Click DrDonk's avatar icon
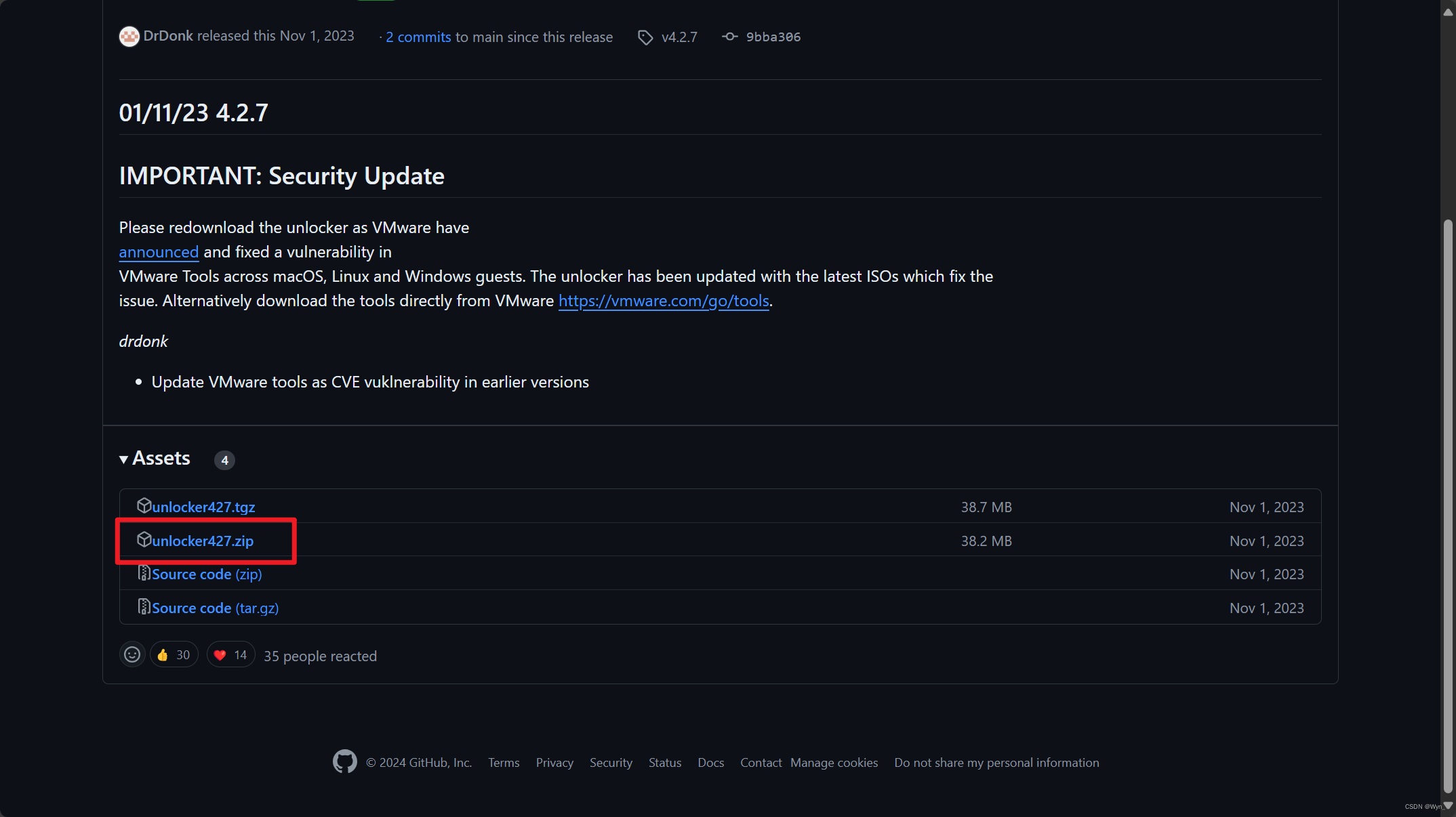The height and width of the screenshot is (817, 1456). [129, 37]
